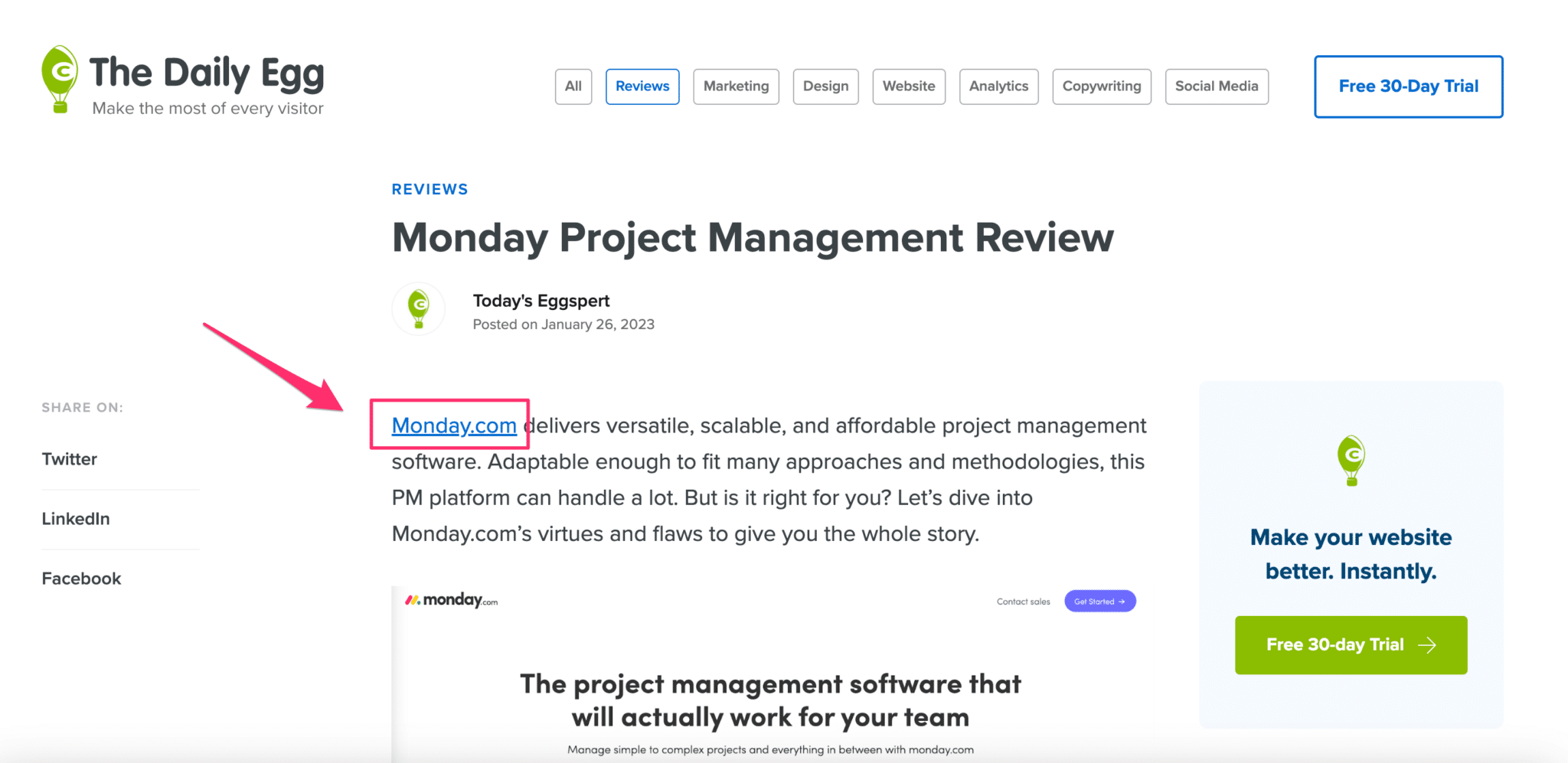The image size is (1568, 763).
Task: Switch to the Website category
Action: coord(909,86)
